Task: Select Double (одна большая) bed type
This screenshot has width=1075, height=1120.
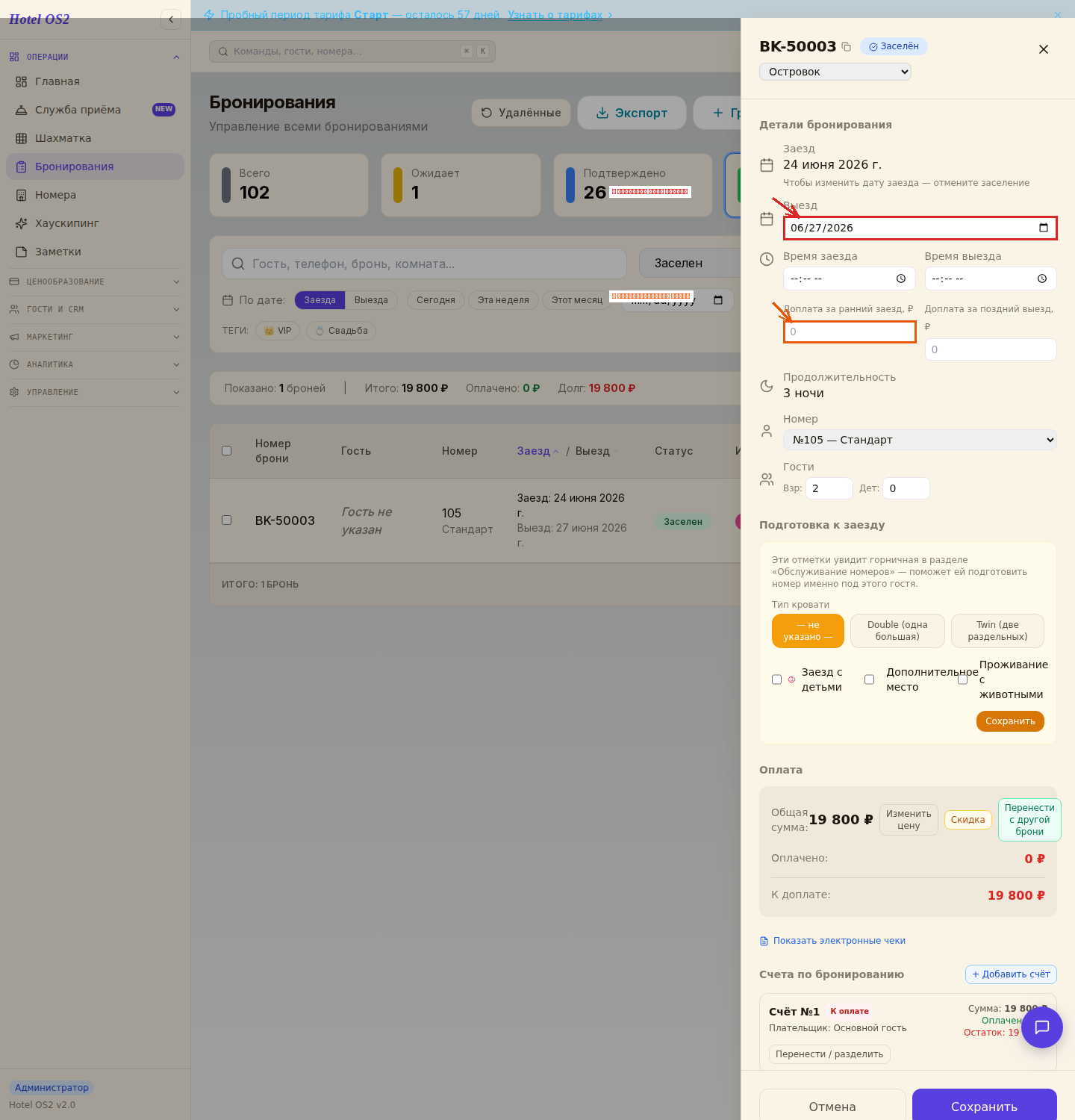Action: [x=897, y=631]
